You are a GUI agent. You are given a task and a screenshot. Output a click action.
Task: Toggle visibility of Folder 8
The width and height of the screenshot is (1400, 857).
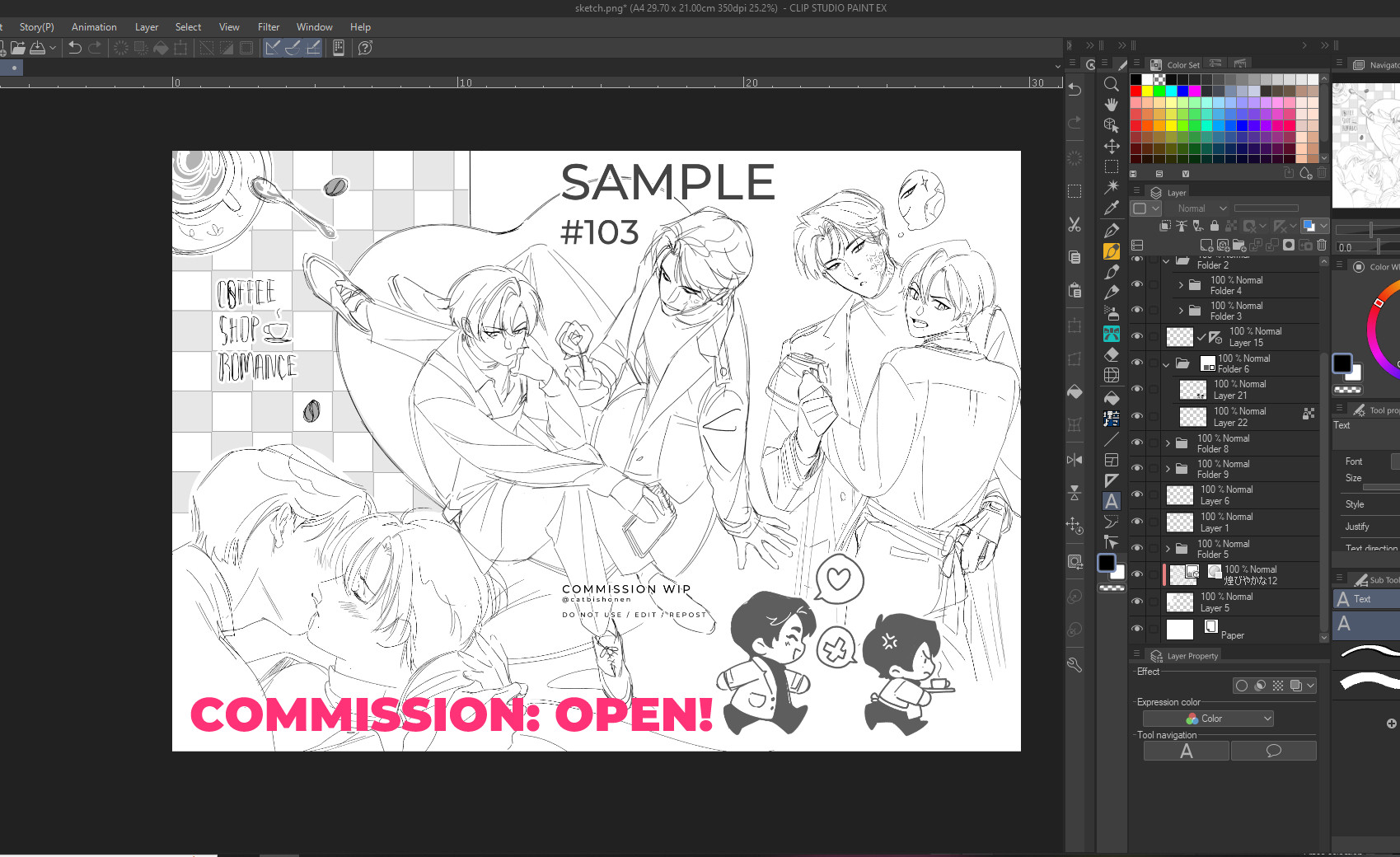pyautogui.click(x=1137, y=443)
